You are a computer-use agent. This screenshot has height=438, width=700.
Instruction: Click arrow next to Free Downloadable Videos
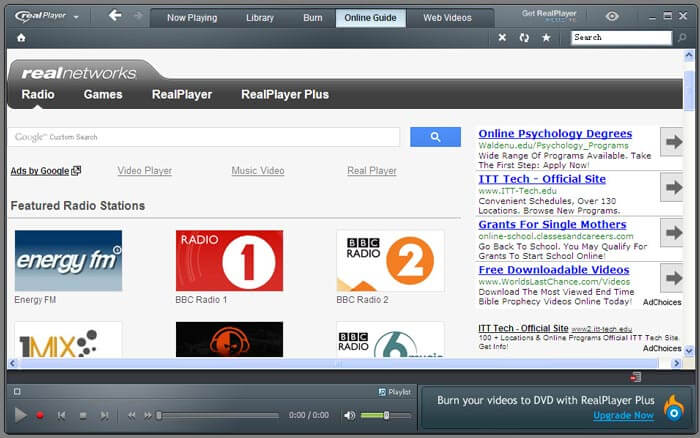[x=672, y=278]
